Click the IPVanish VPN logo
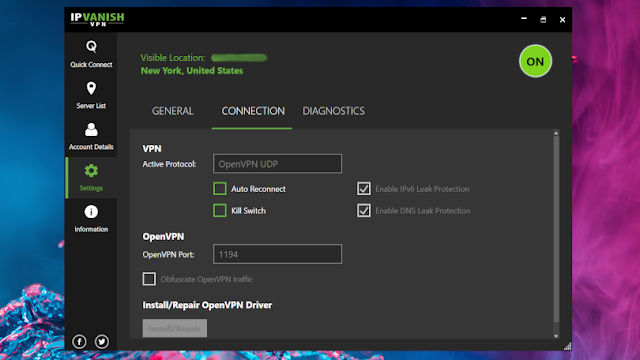 coord(97,19)
